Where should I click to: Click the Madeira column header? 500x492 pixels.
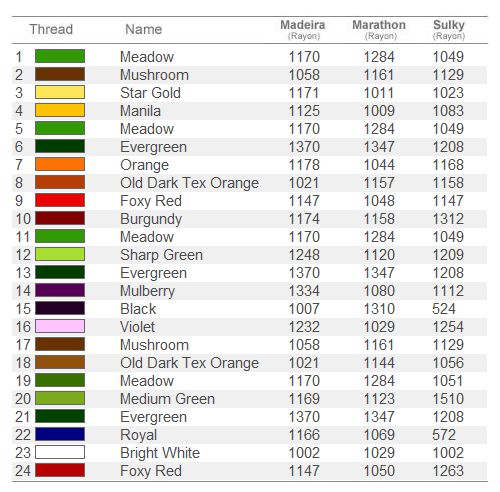pyautogui.click(x=303, y=29)
